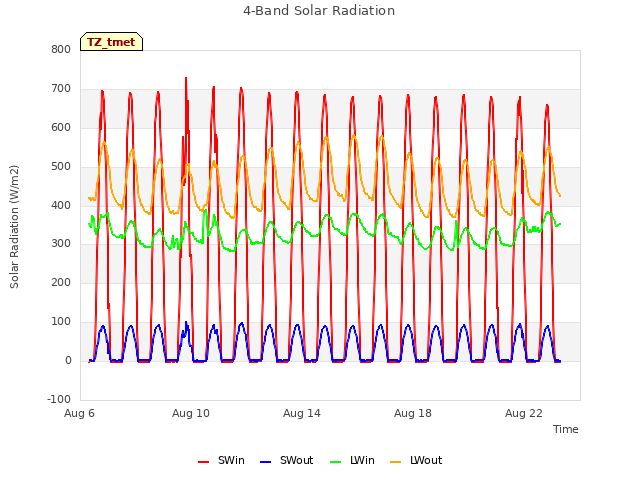
Task: Click the Aug 14 x-axis tick label
Action: pyautogui.click(x=302, y=413)
